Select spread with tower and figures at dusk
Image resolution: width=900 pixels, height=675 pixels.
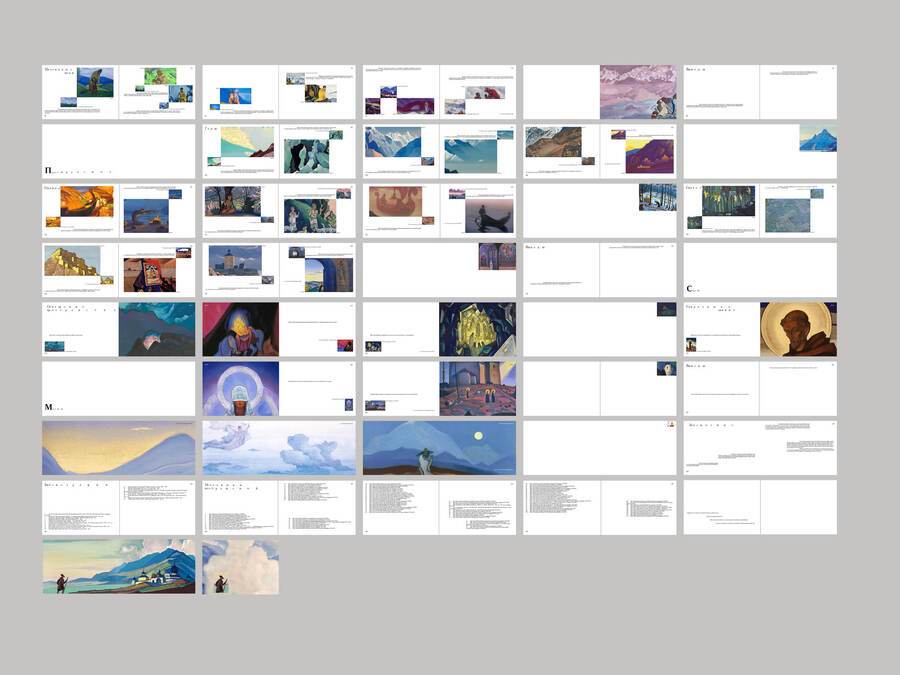(439, 389)
